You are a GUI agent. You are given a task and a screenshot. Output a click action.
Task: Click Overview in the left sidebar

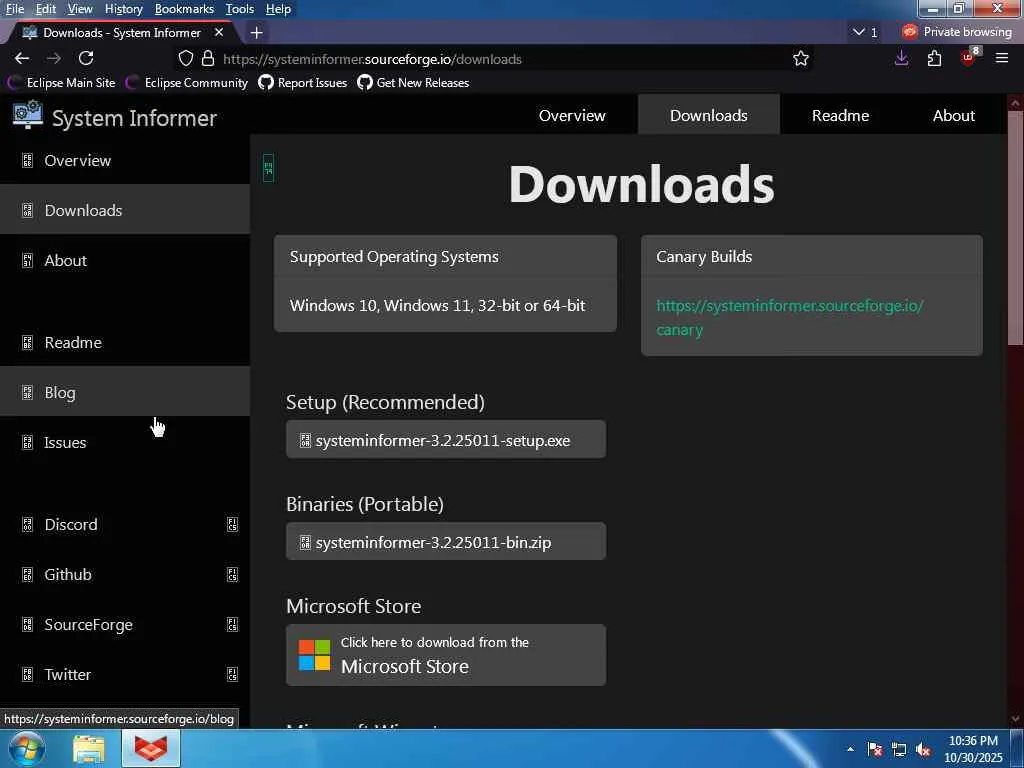125,161
